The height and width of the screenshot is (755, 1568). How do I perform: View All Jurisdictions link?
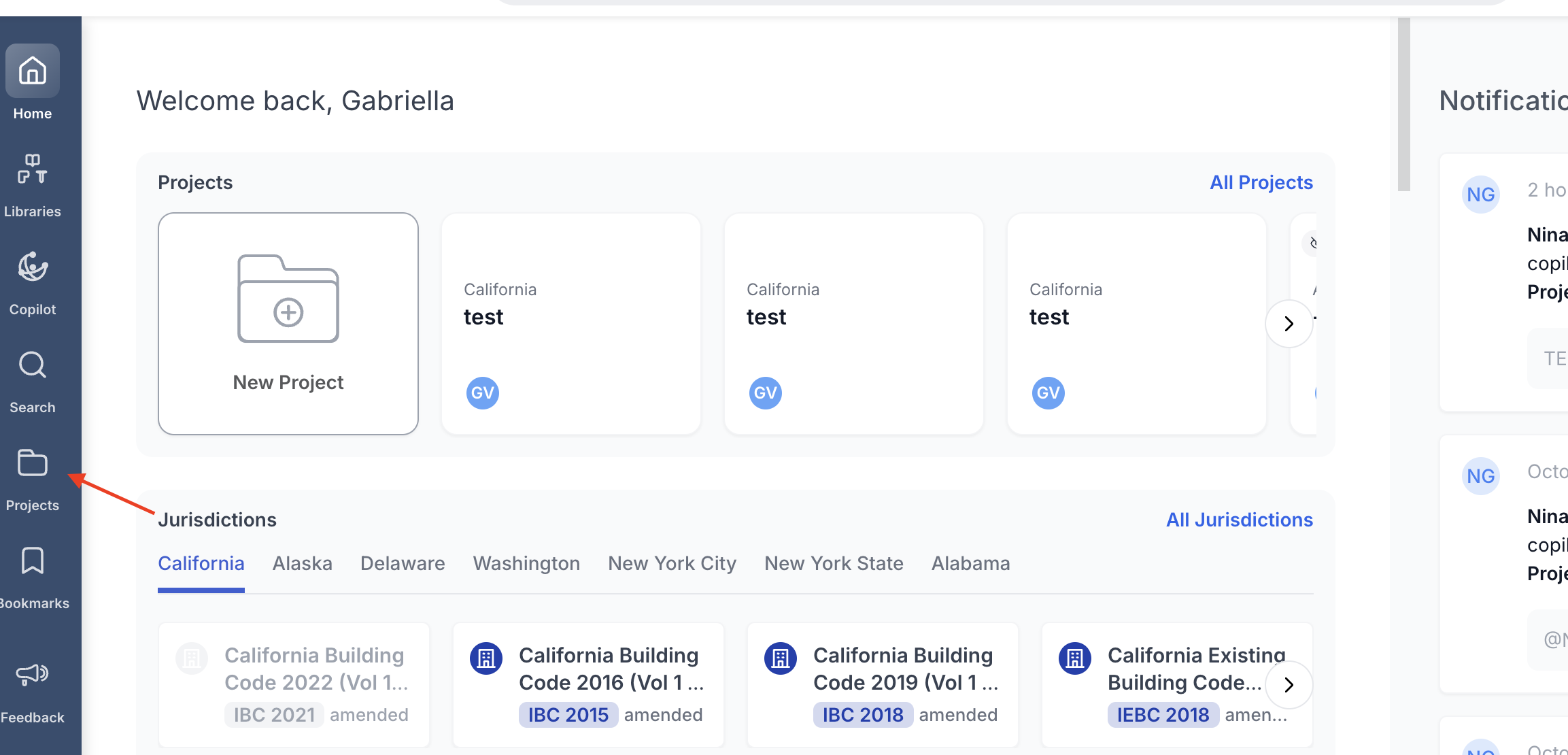point(1239,520)
